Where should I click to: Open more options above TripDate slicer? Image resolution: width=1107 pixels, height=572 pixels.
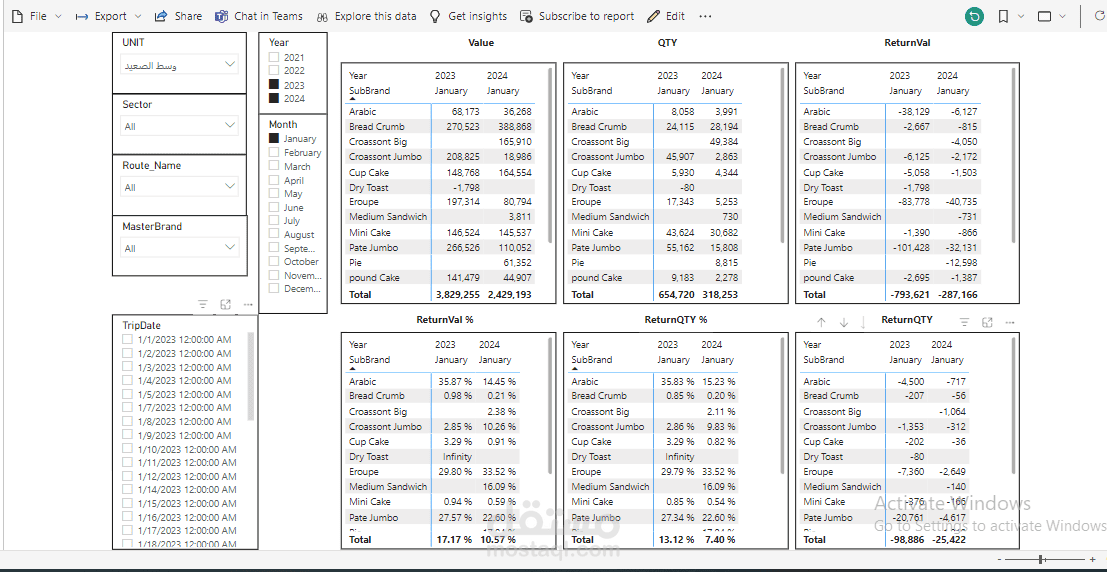(248, 304)
